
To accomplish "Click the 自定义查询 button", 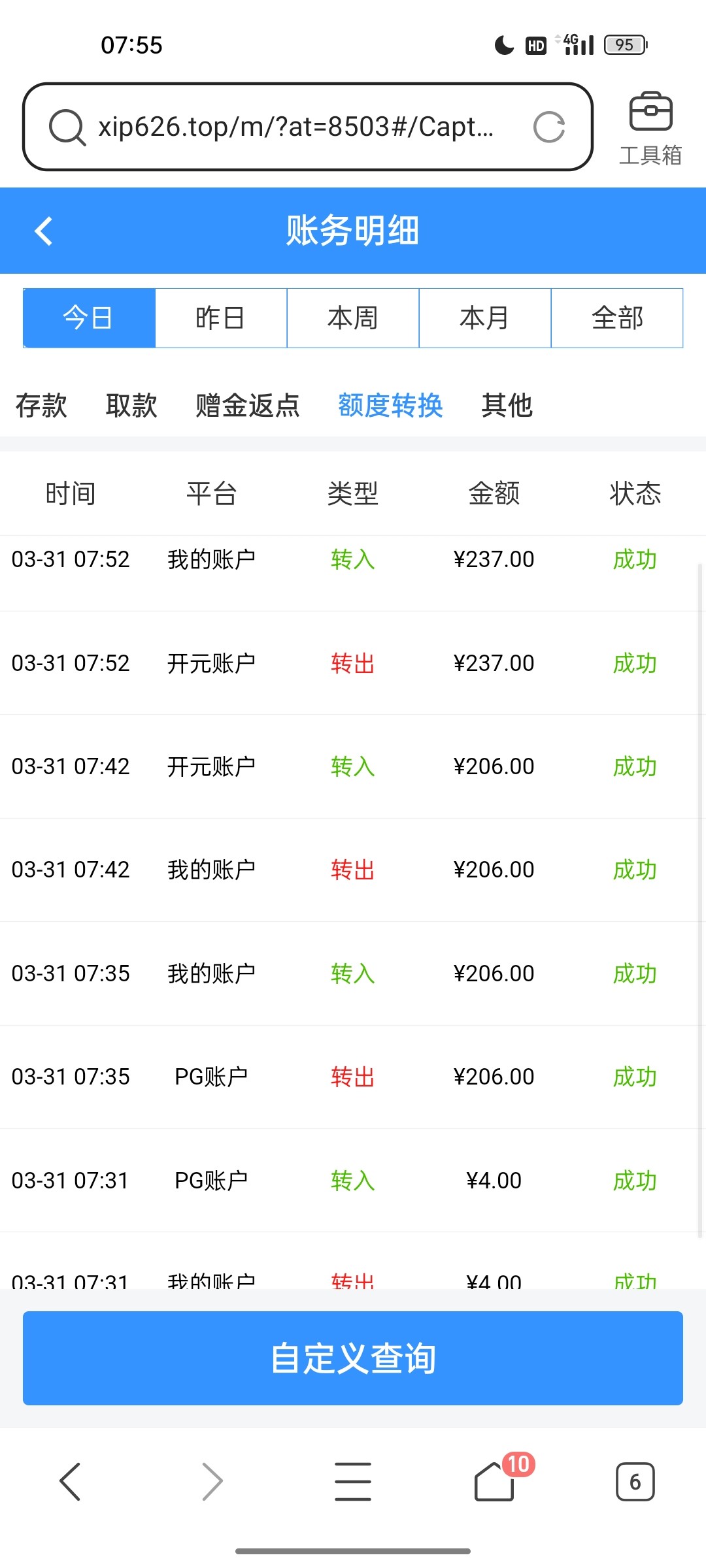I will (353, 1358).
